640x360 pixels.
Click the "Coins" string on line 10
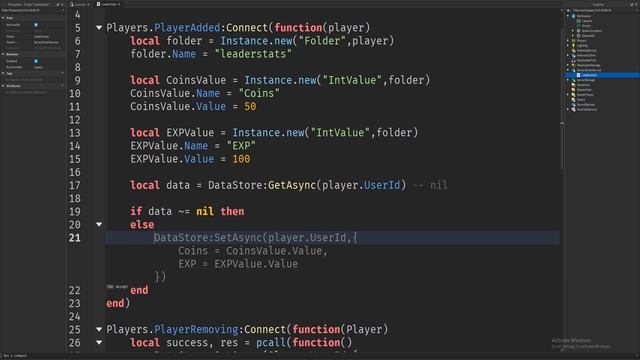coord(259,93)
